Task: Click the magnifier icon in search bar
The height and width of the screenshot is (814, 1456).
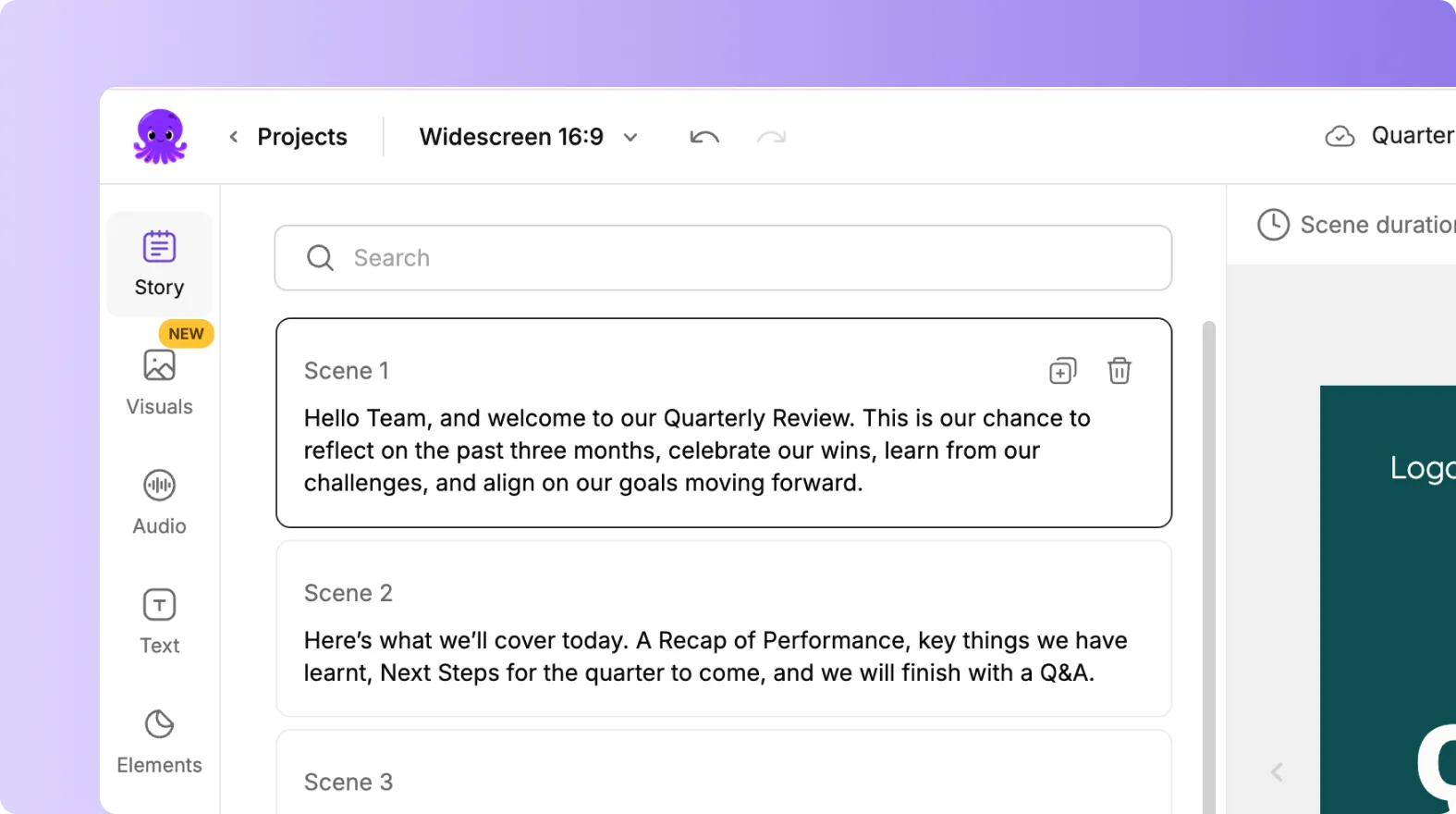Action: click(320, 258)
